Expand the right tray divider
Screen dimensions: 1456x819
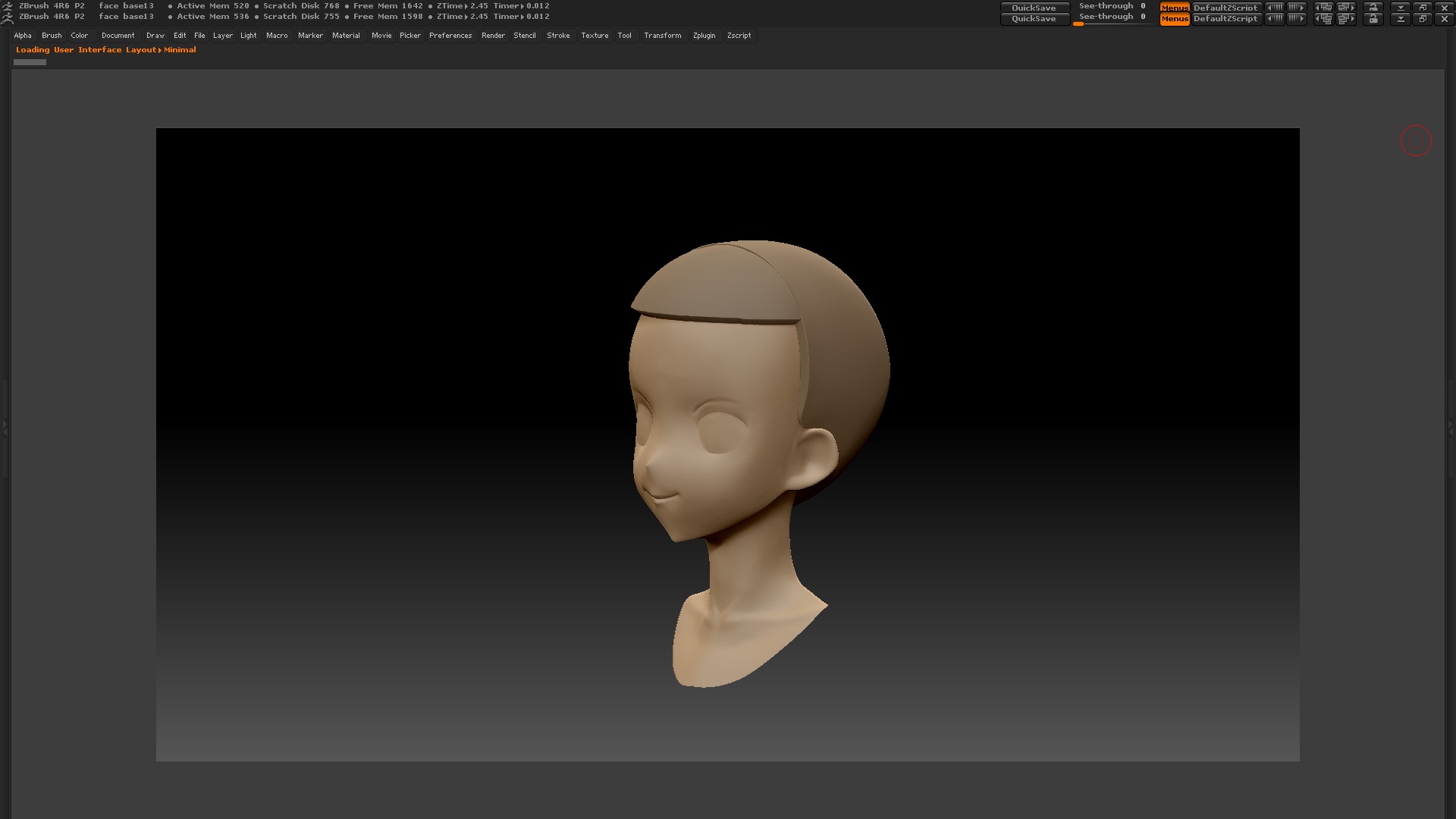tap(1451, 428)
